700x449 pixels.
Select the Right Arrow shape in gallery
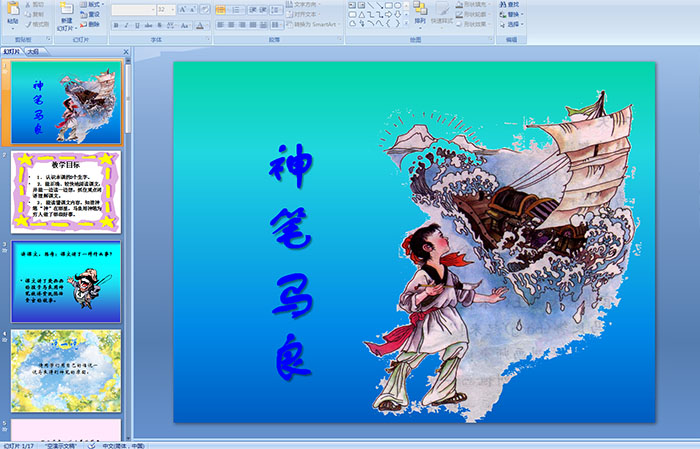pos(388,14)
